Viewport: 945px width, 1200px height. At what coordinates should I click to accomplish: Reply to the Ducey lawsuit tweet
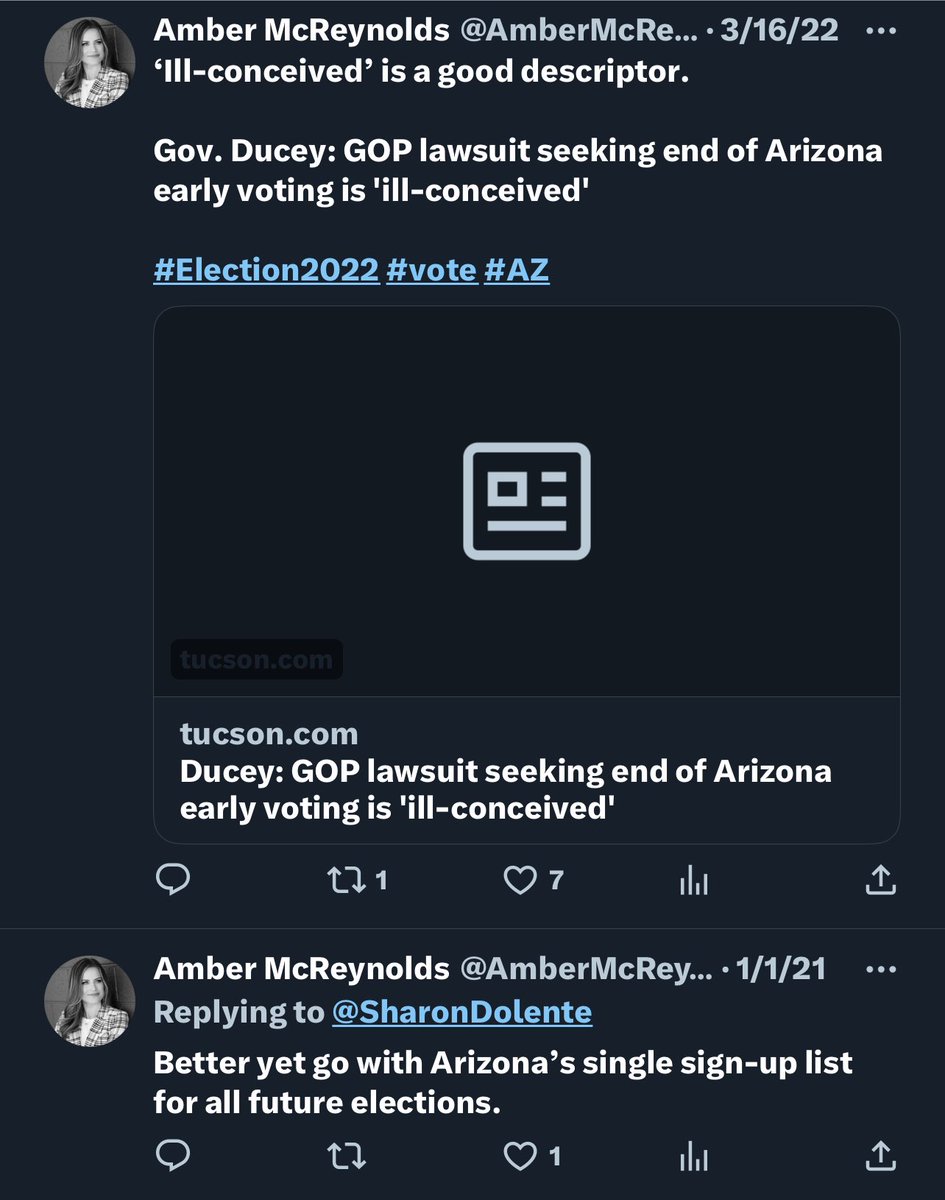[x=174, y=880]
